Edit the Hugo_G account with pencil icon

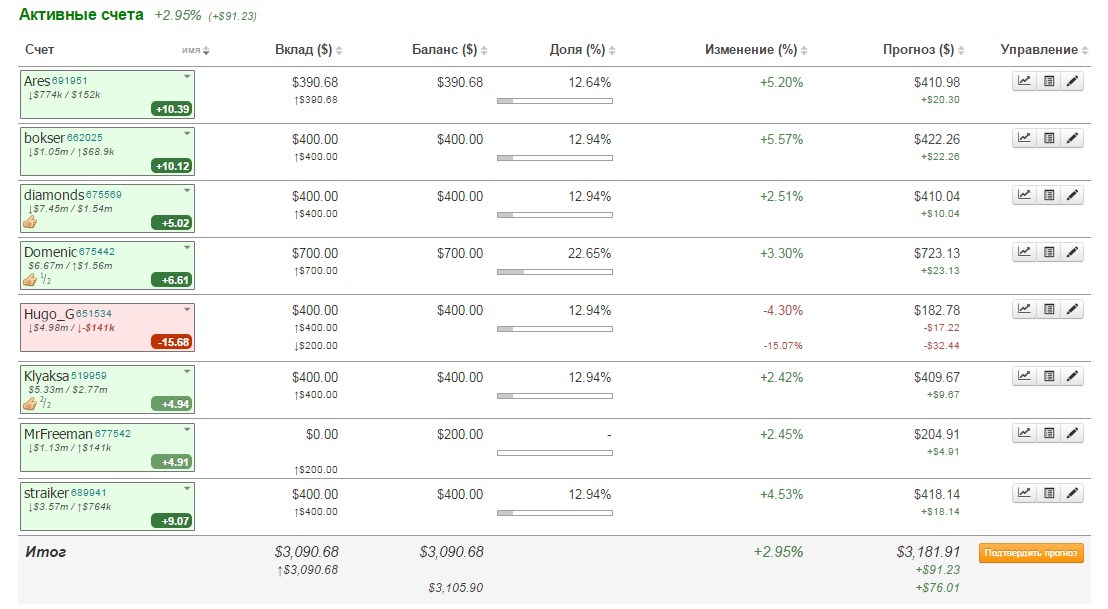tap(1073, 310)
